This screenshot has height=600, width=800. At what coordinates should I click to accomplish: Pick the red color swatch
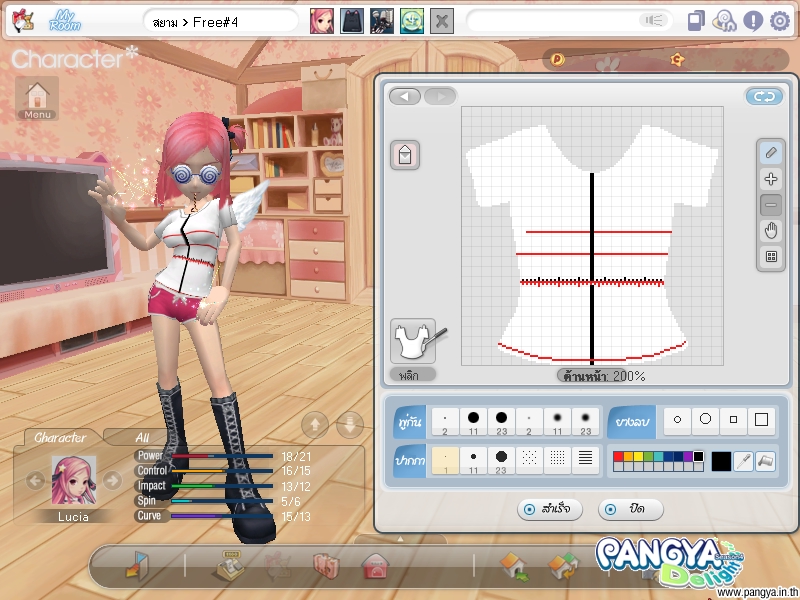click(618, 456)
